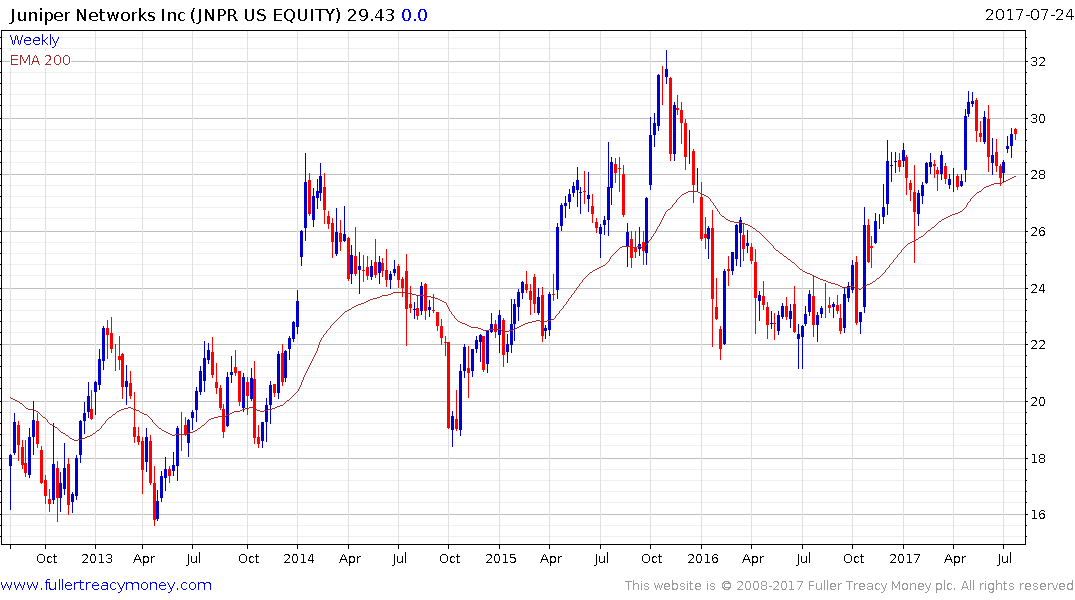Click the 2015 year label on time axis
Screen dimensions: 1075x600
click(x=500, y=558)
